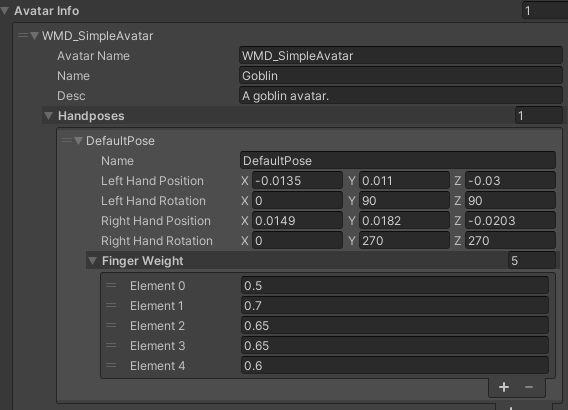Collapse the Finger Weight list
Screen dimensions: 568x410
93,260
